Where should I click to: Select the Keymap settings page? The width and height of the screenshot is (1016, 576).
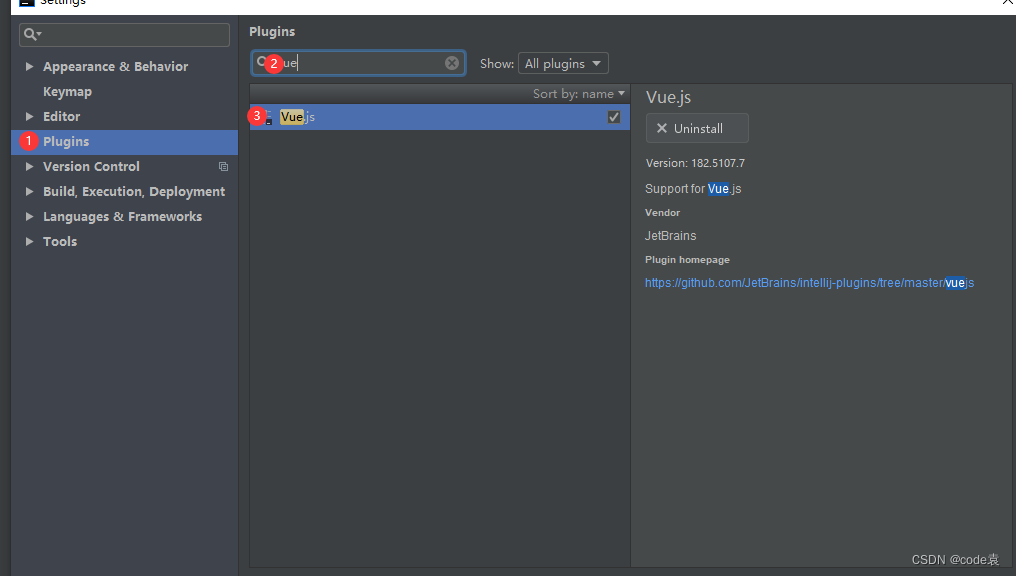pyautogui.click(x=67, y=91)
